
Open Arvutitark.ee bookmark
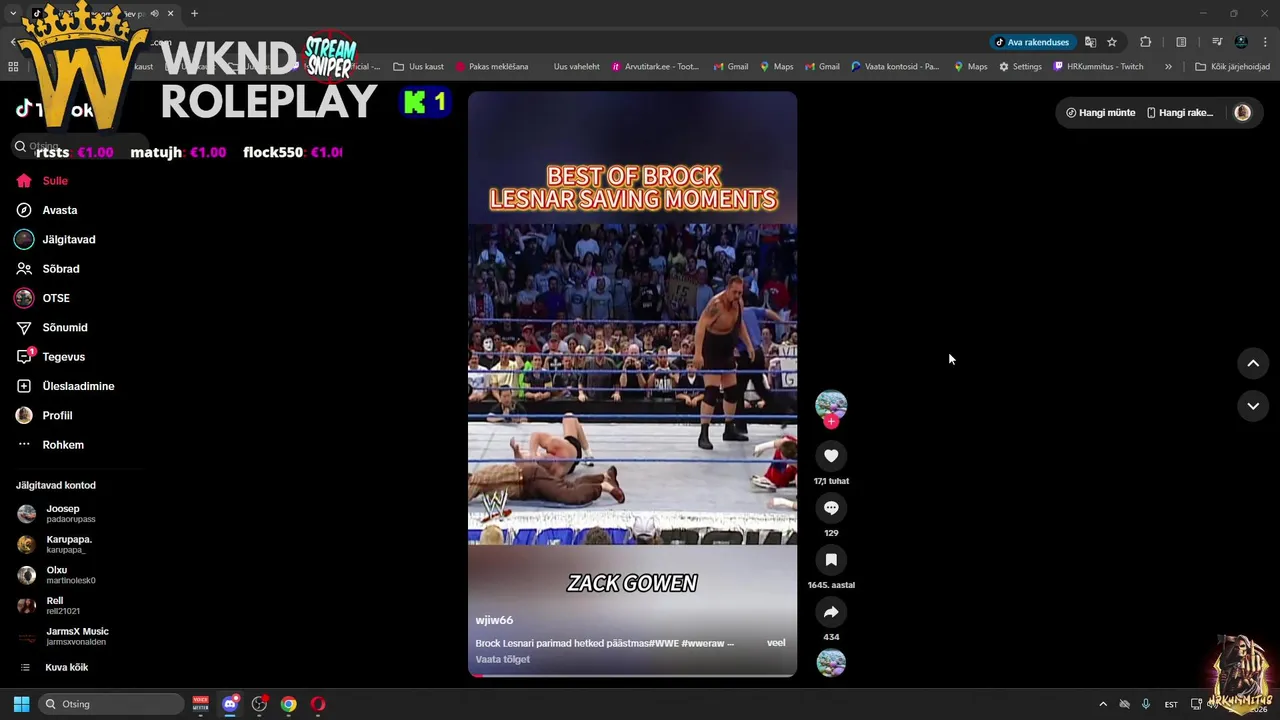click(x=654, y=67)
